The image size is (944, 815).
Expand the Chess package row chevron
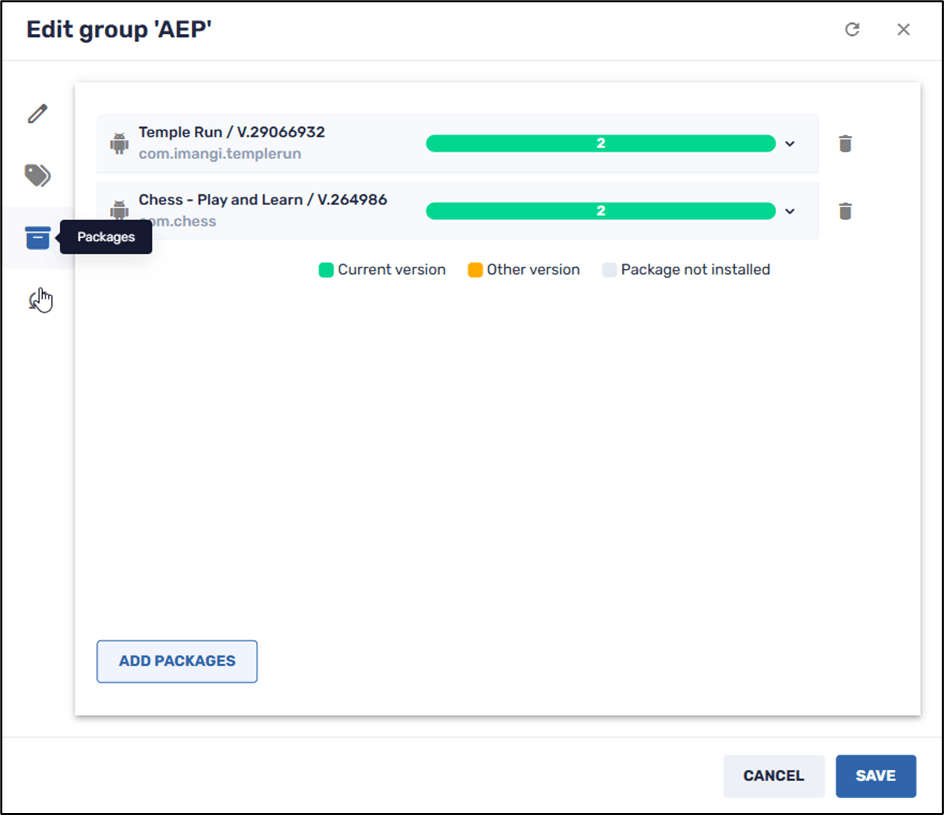[790, 211]
